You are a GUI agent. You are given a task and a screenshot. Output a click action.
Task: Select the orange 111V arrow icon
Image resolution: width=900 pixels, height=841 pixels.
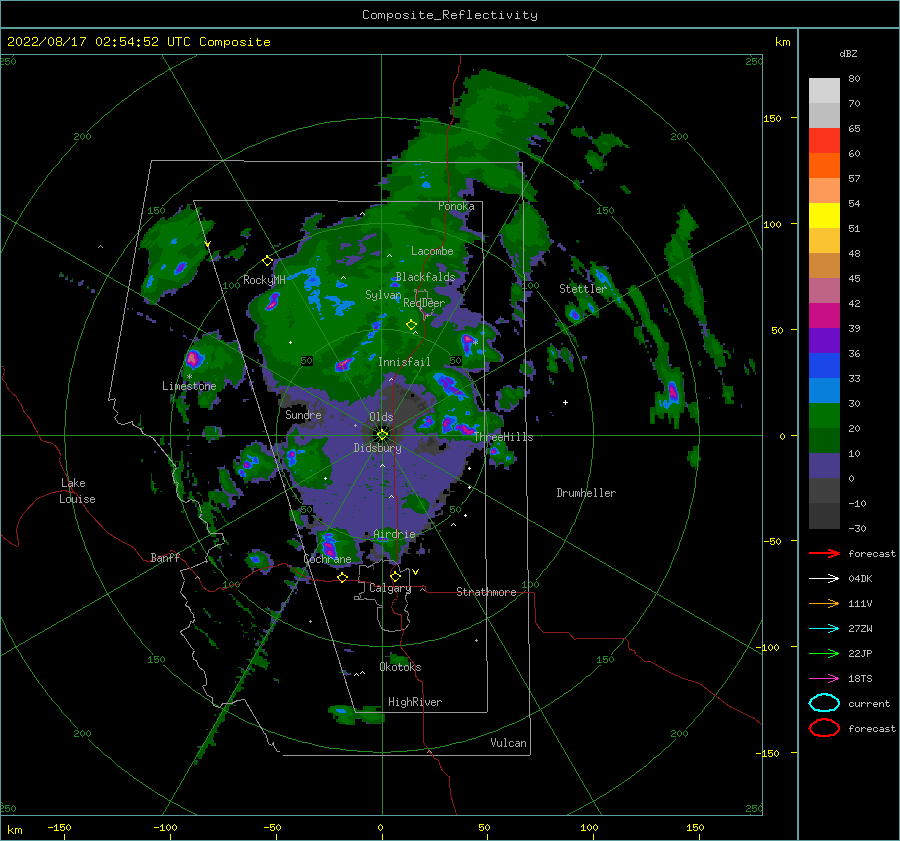[x=824, y=603]
